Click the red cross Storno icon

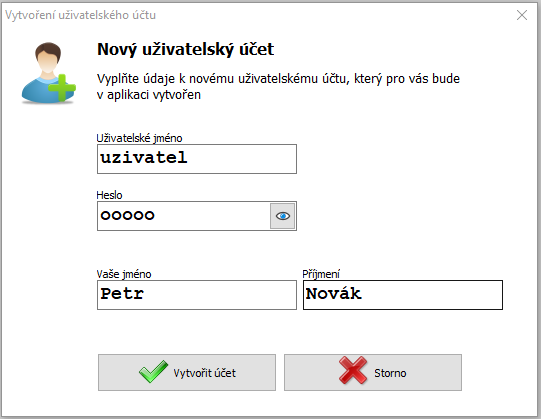pos(353,370)
